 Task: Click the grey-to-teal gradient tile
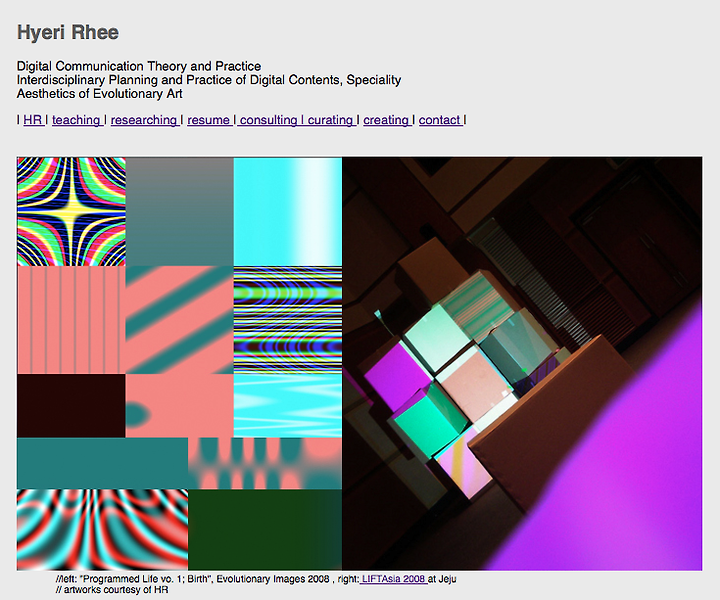pyautogui.click(x=180, y=212)
